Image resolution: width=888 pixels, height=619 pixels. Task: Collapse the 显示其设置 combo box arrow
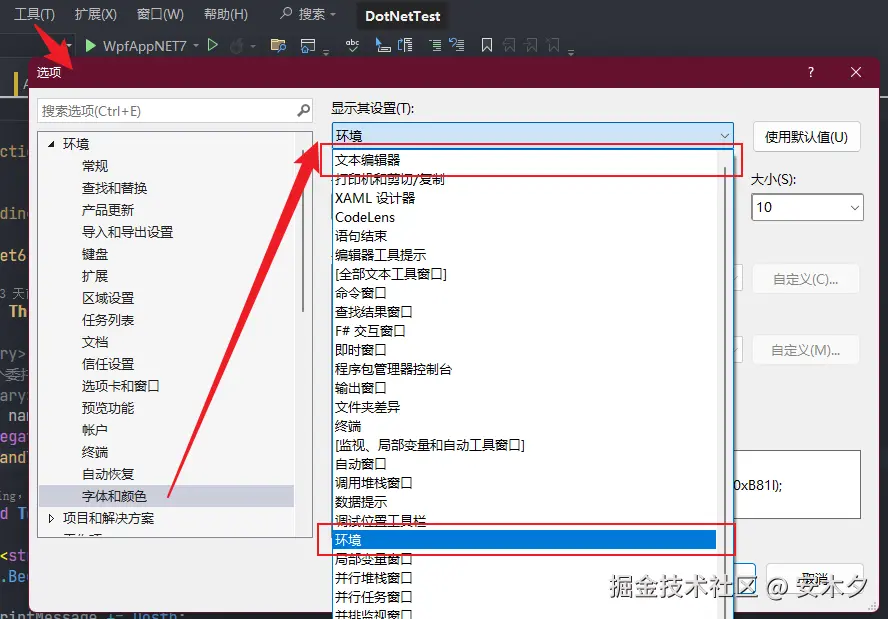point(724,136)
